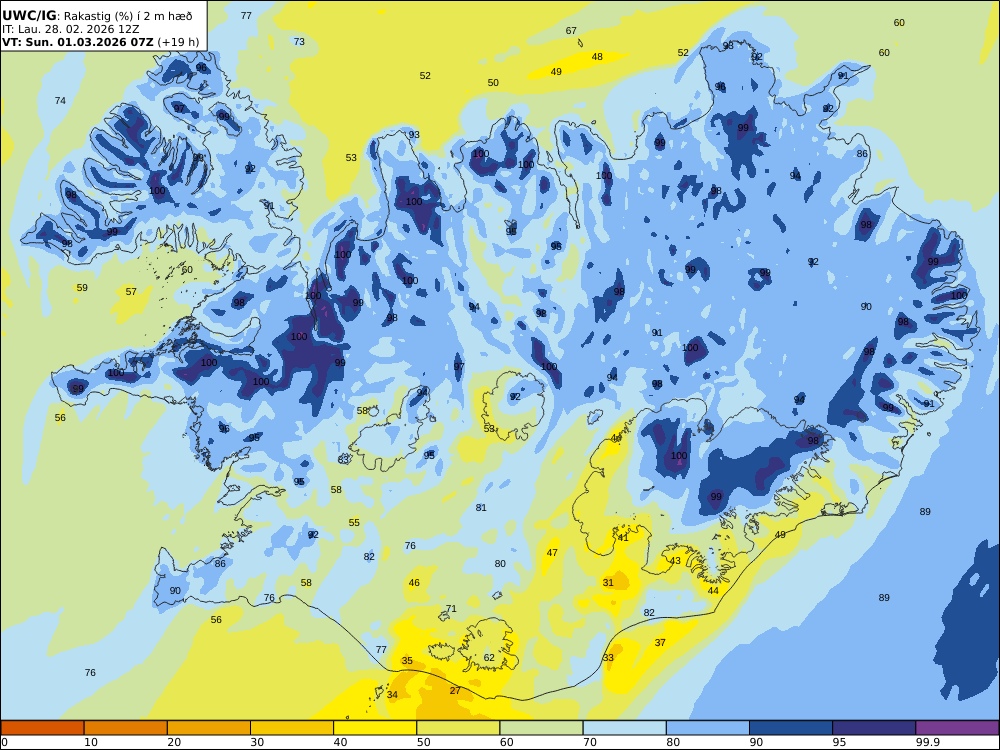Click the map humidity value '59'
The image size is (1000, 750).
click(82, 288)
